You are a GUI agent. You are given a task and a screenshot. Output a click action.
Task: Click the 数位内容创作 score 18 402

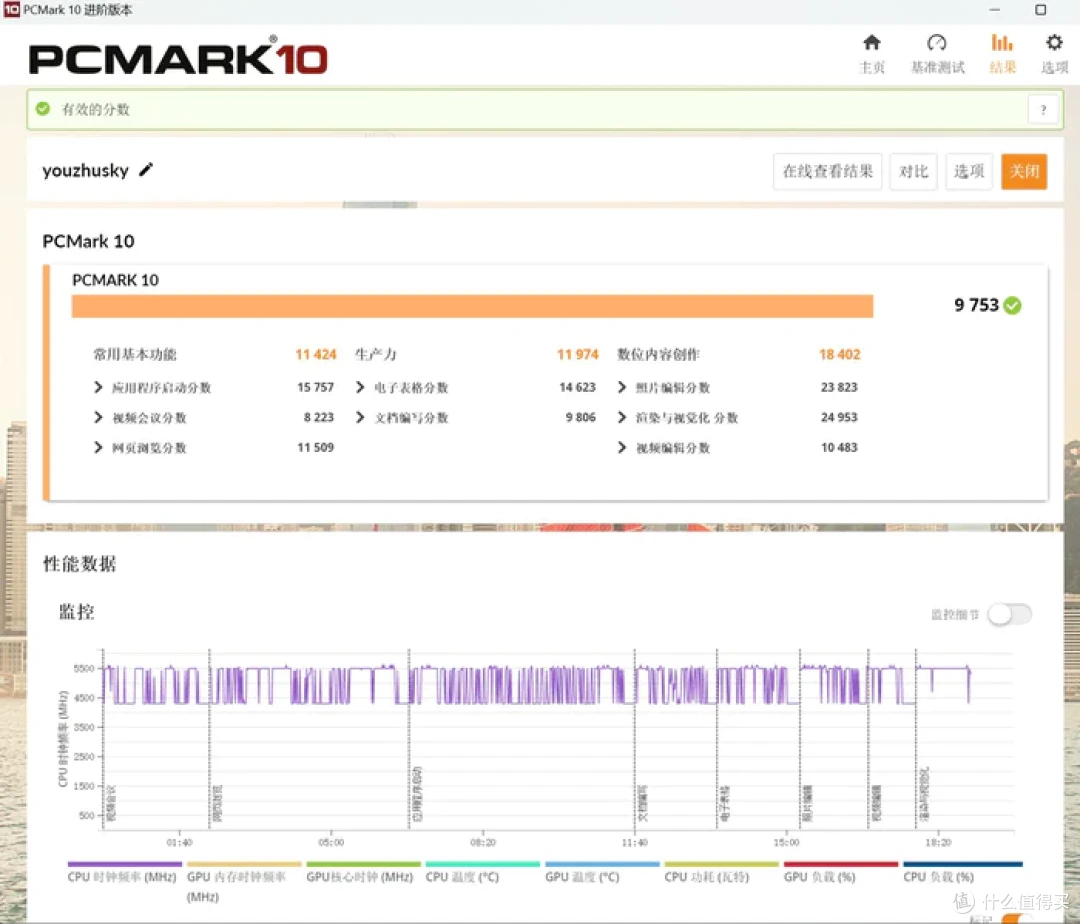click(x=839, y=355)
